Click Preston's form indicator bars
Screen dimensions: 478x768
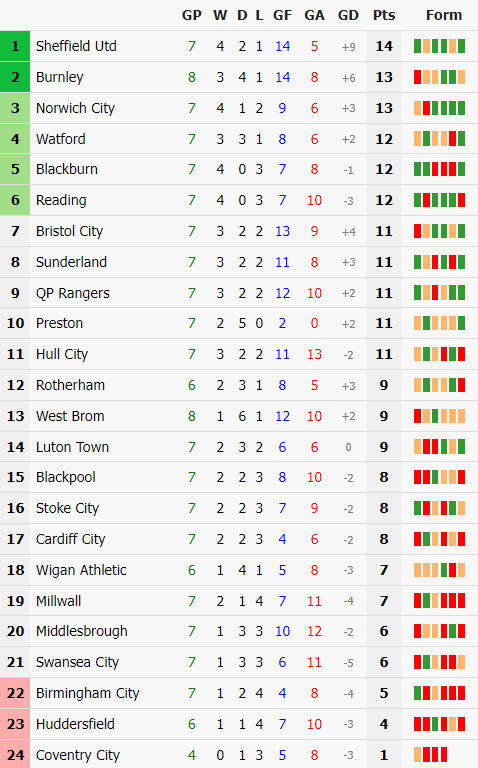pos(439,323)
